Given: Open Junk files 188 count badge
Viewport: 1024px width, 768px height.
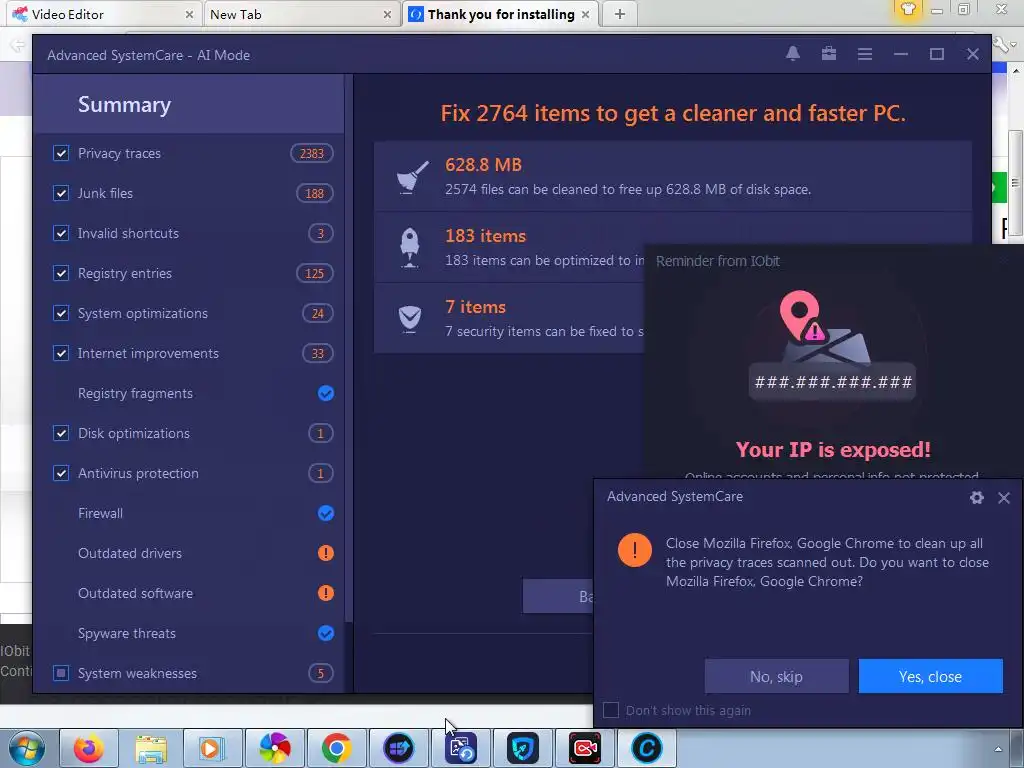Looking at the screenshot, I should tap(314, 193).
